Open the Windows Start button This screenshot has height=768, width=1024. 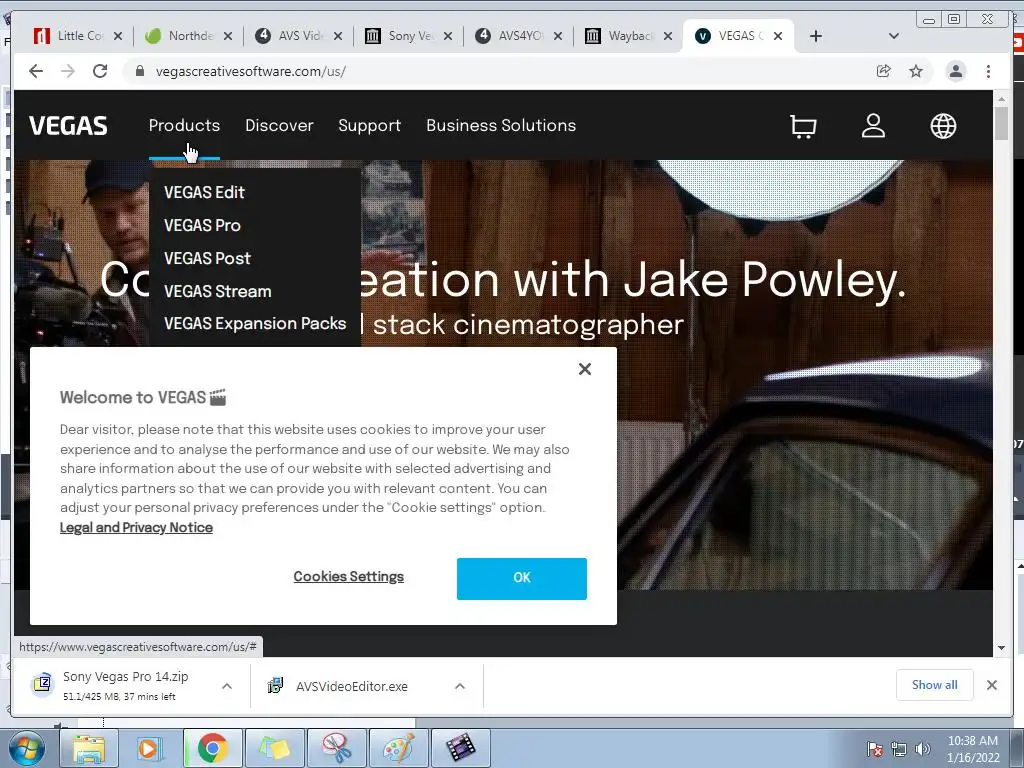pyautogui.click(x=27, y=748)
